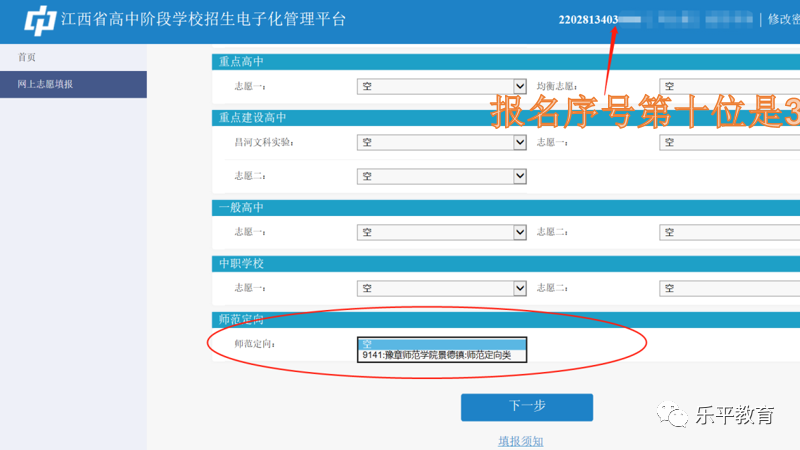Viewport: 800px width, 450px height.
Task: Select the highlighted 空 option in 师范定向 list
Action: 440,344
